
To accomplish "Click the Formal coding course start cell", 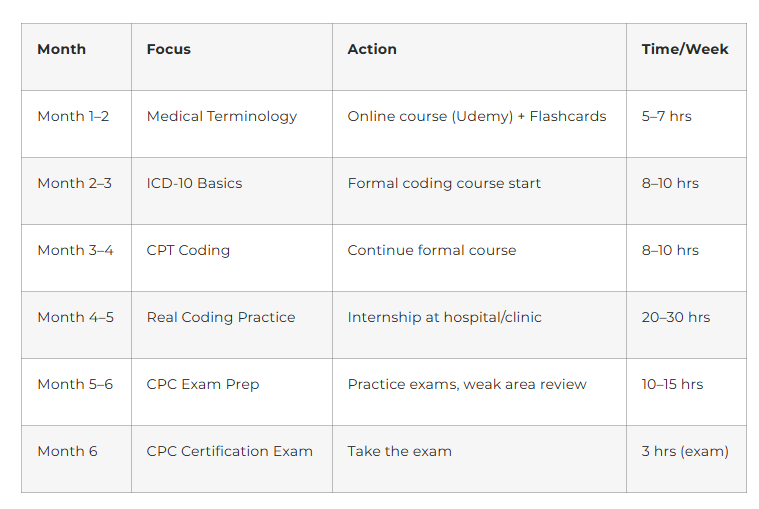I will click(444, 183).
